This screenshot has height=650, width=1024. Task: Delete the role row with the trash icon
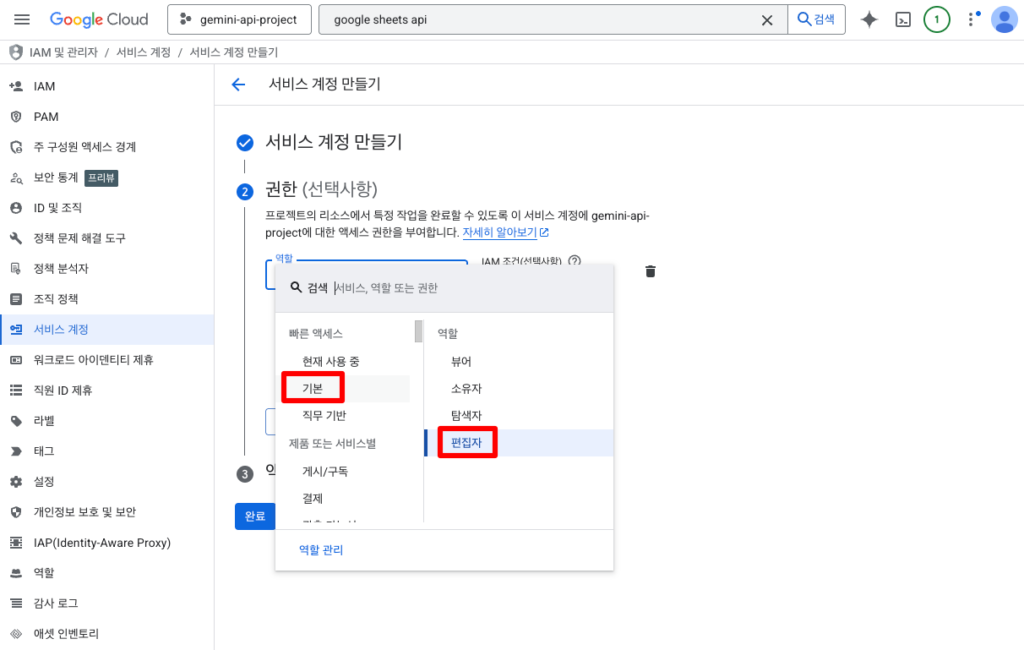[651, 271]
